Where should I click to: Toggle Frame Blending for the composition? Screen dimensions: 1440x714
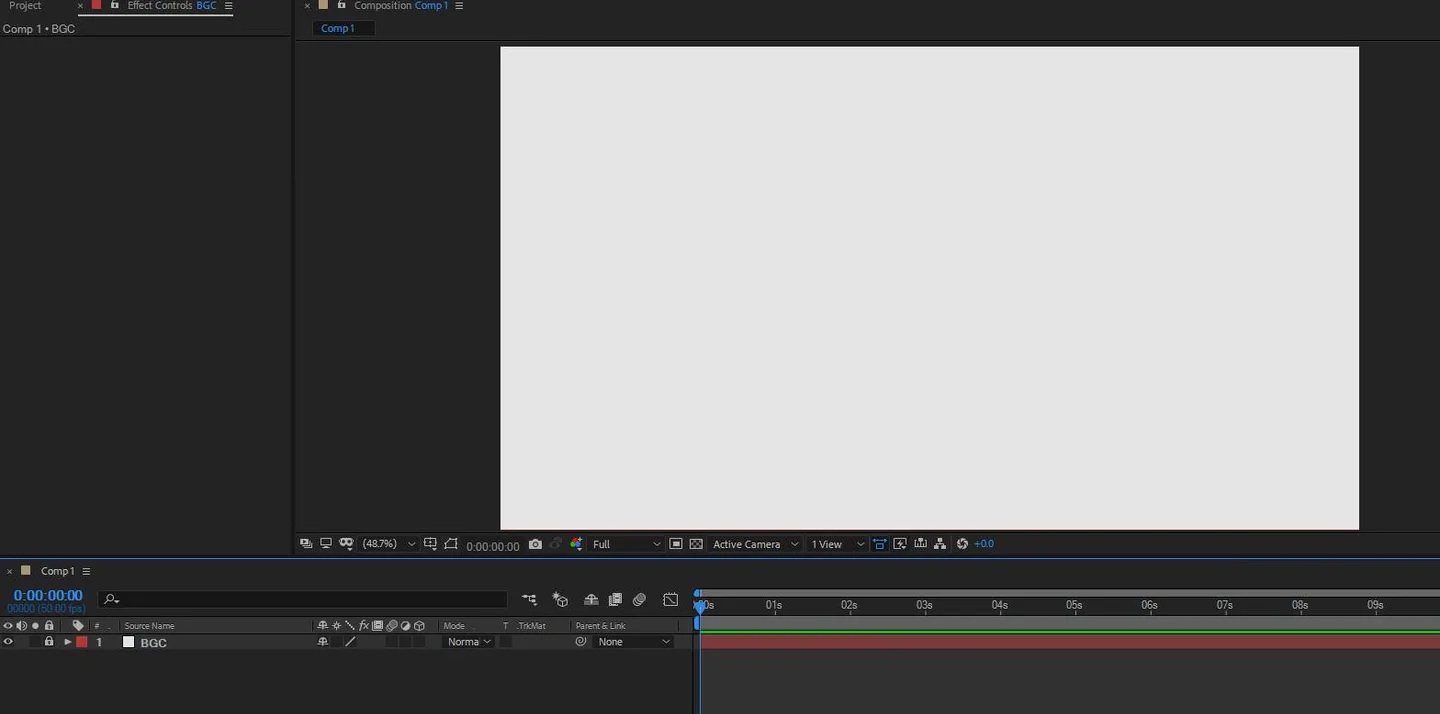pos(615,600)
